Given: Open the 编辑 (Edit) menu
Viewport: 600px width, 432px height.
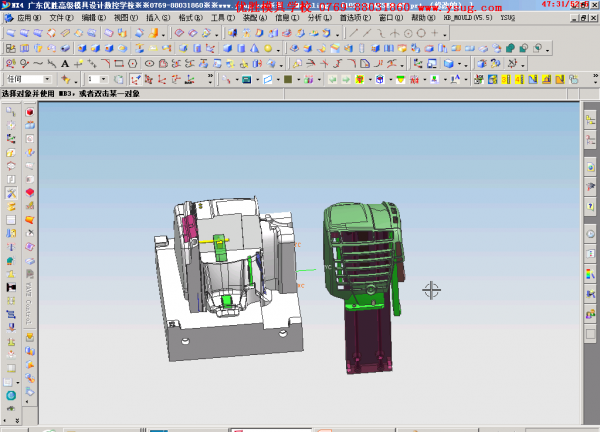Looking at the screenshot, I should [94, 18].
